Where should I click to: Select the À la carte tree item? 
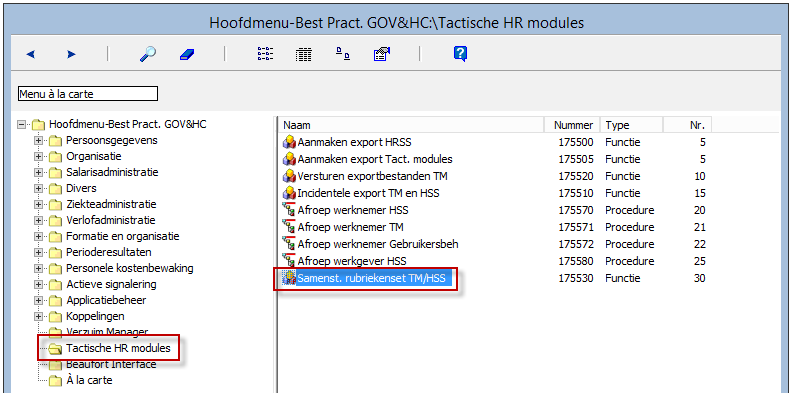(x=89, y=381)
